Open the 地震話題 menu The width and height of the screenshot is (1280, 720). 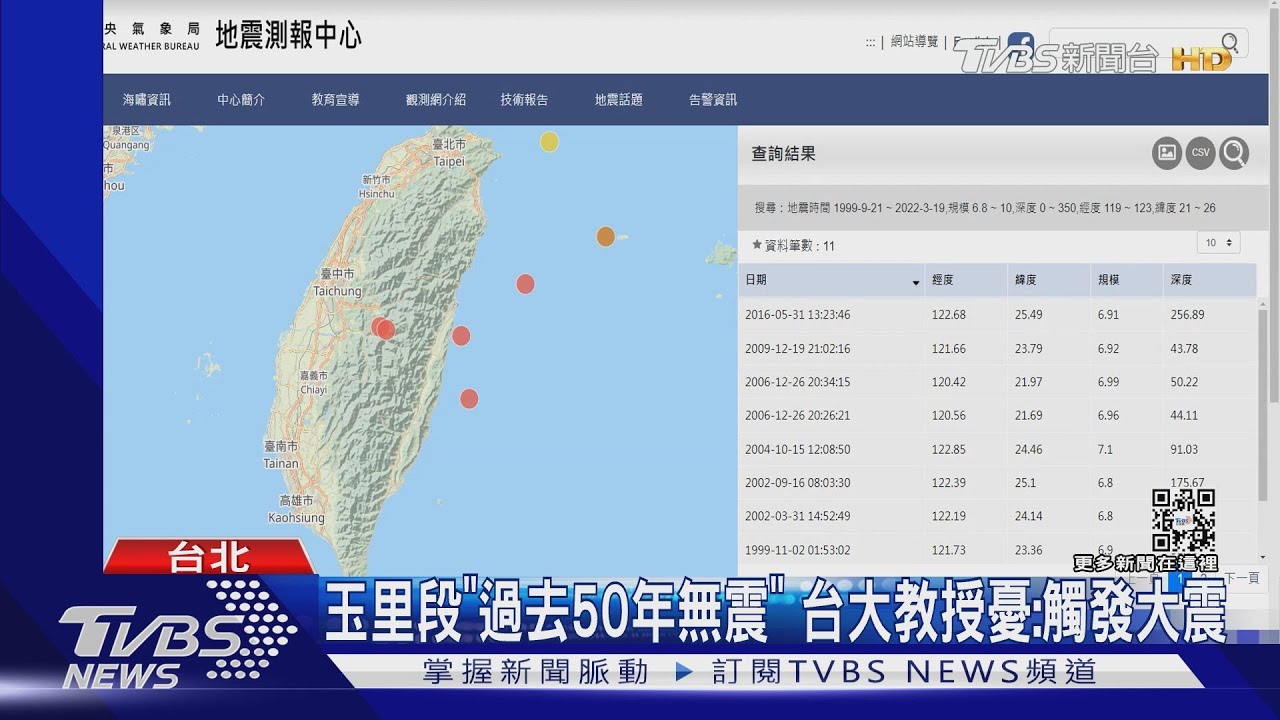pos(619,100)
